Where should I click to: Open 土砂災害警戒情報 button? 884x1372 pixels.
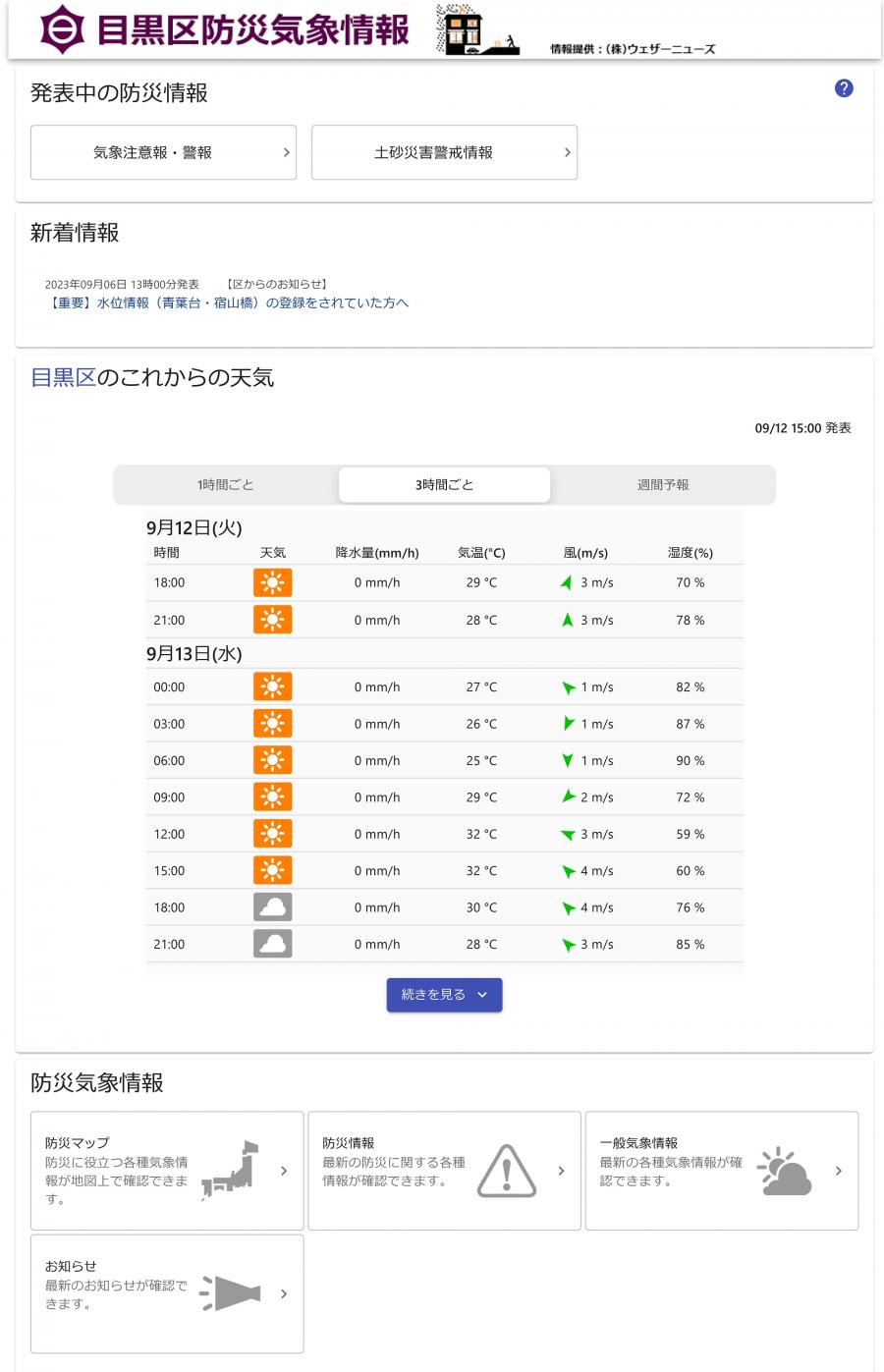[x=444, y=152]
